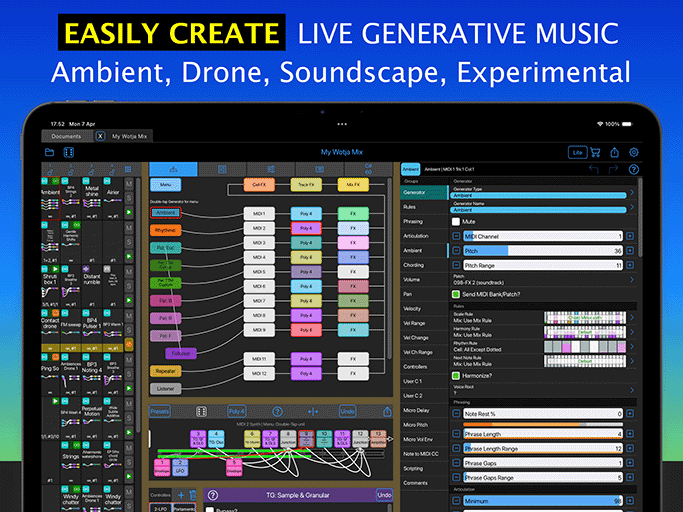
Task: Open the Patch selection chevron
Action: click(631, 280)
